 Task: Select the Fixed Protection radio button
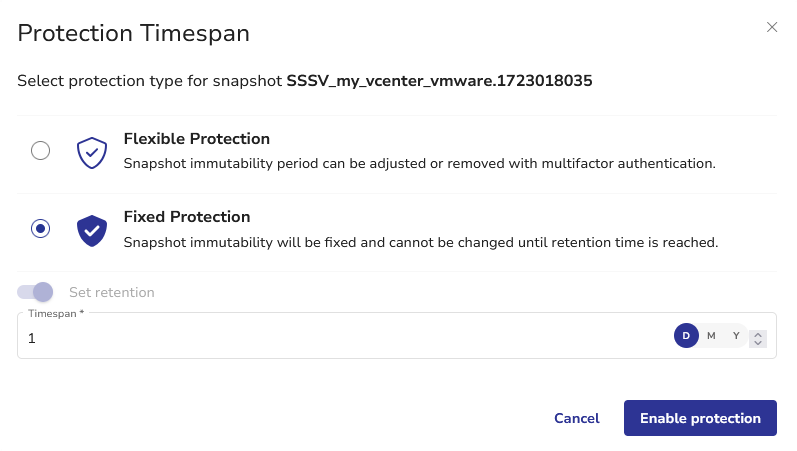click(40, 229)
